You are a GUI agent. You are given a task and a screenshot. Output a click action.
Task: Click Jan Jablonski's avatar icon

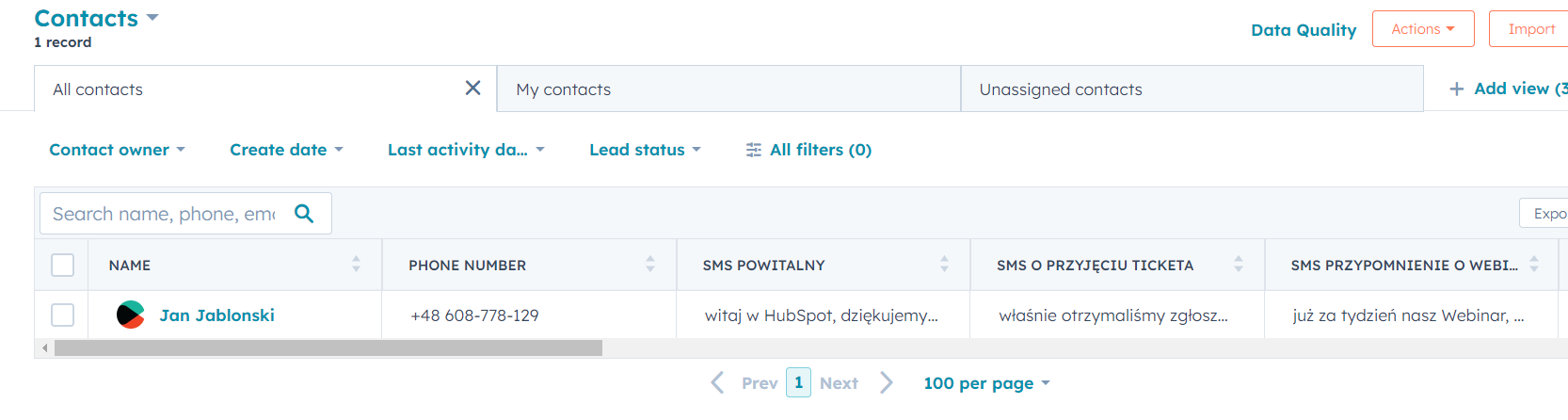click(x=130, y=315)
